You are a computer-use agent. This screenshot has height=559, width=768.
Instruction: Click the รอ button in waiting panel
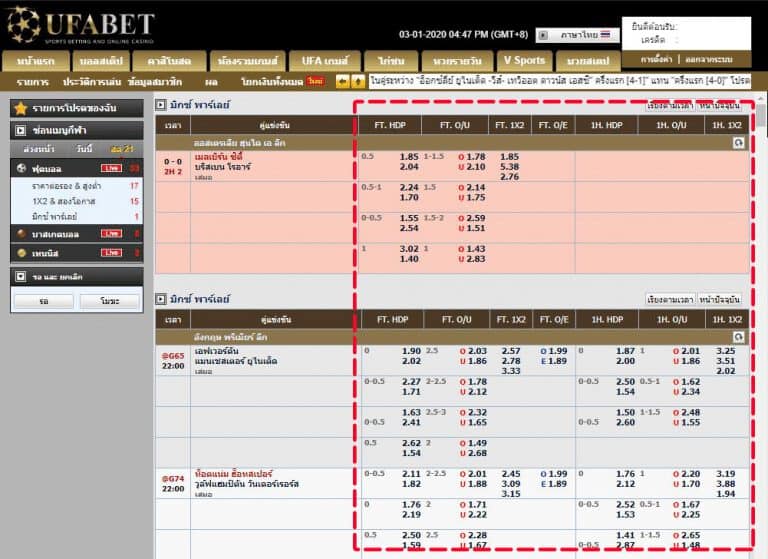44,301
